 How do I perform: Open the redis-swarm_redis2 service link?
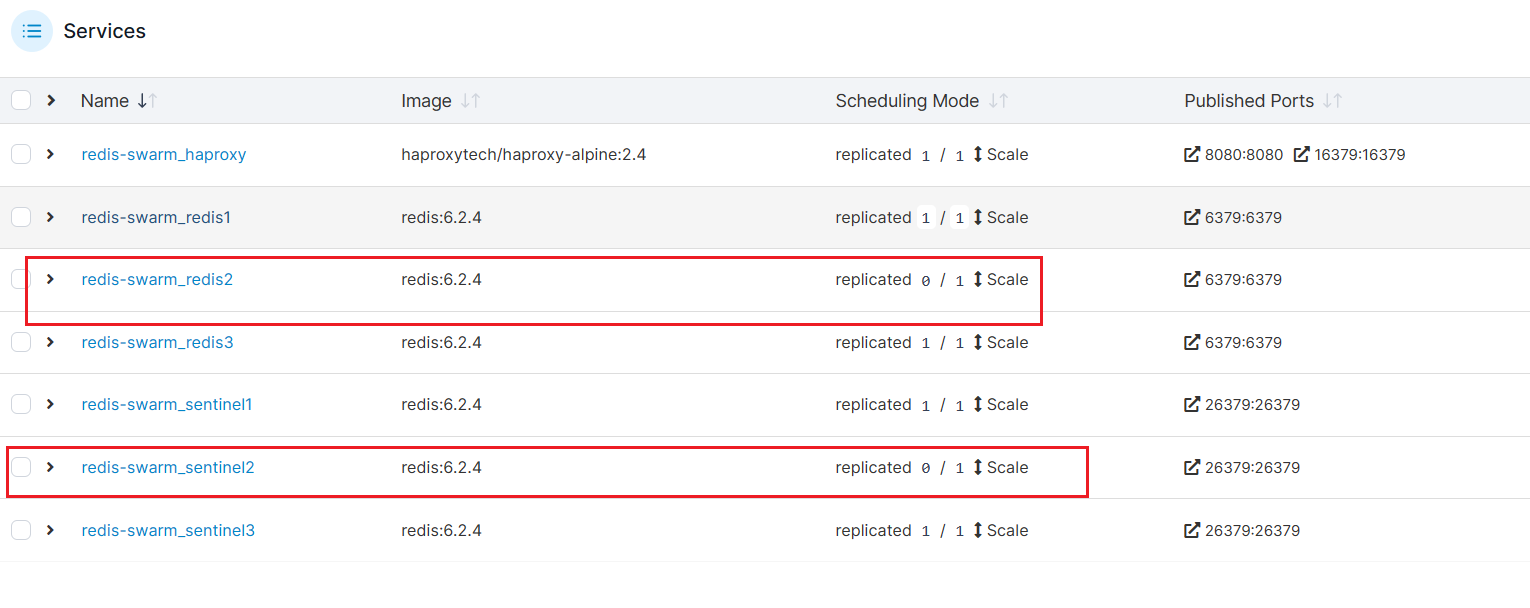[157, 280]
